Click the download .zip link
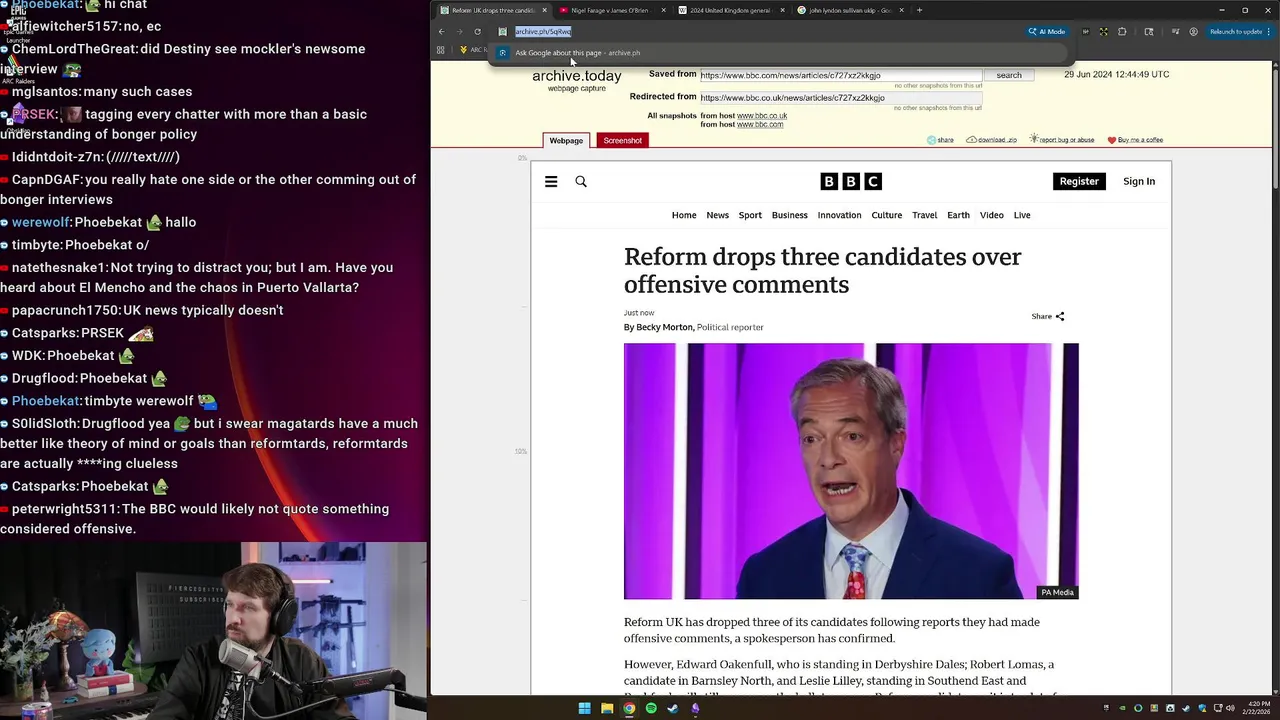1280x720 pixels. pyautogui.click(x=991, y=140)
